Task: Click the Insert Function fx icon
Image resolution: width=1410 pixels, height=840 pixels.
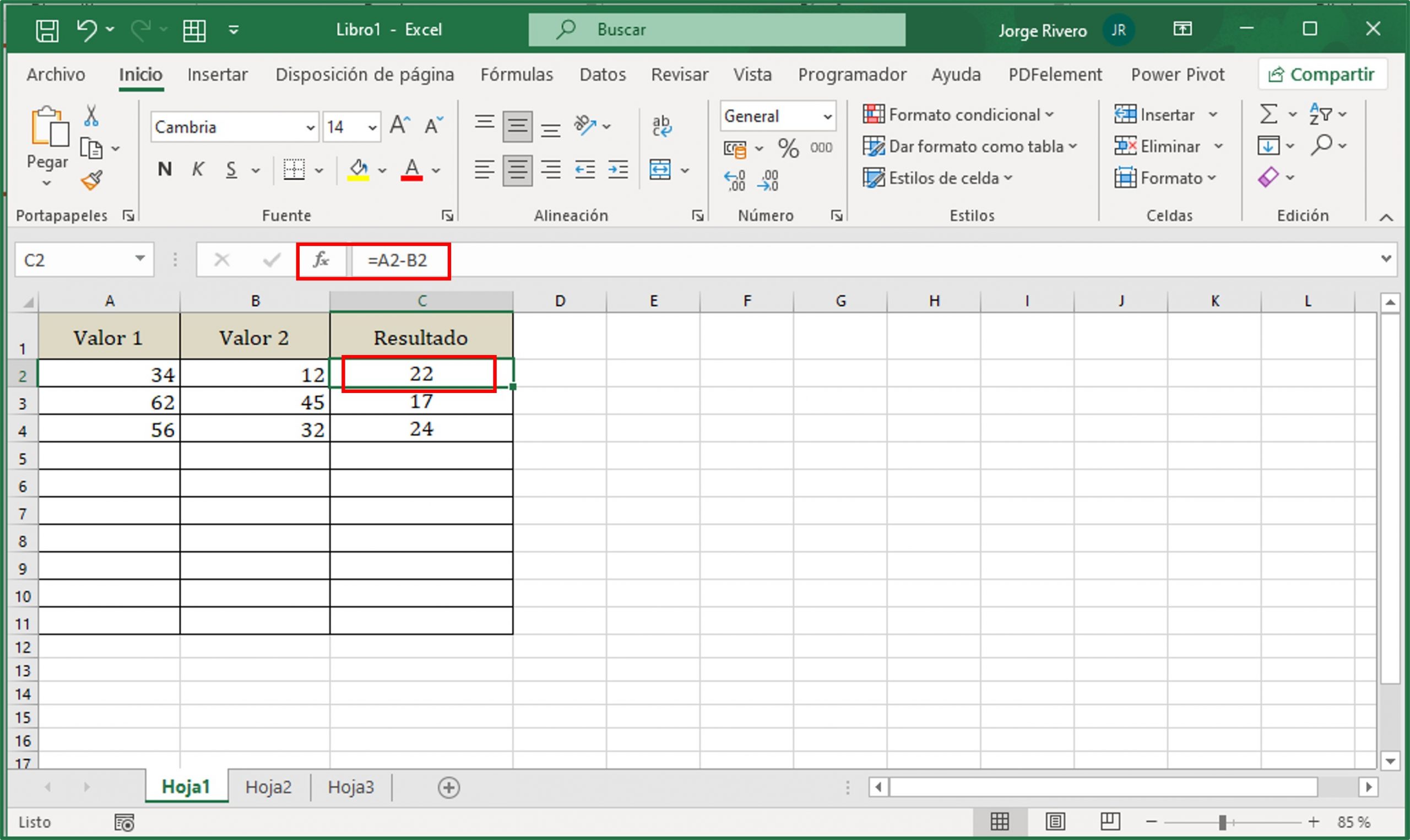Action: 321,260
